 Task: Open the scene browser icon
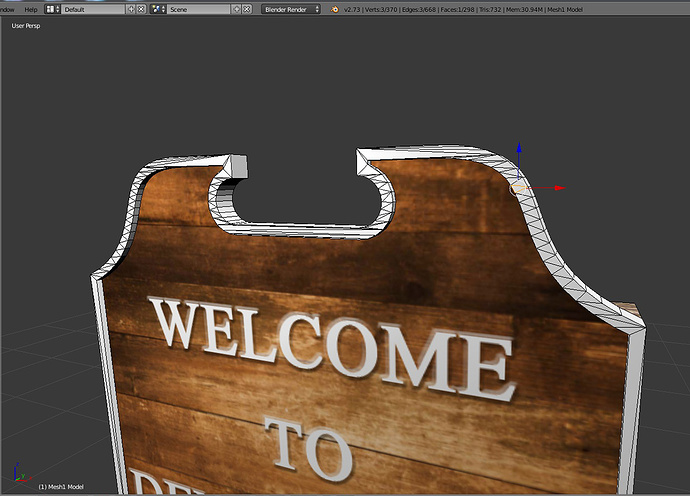coord(158,9)
